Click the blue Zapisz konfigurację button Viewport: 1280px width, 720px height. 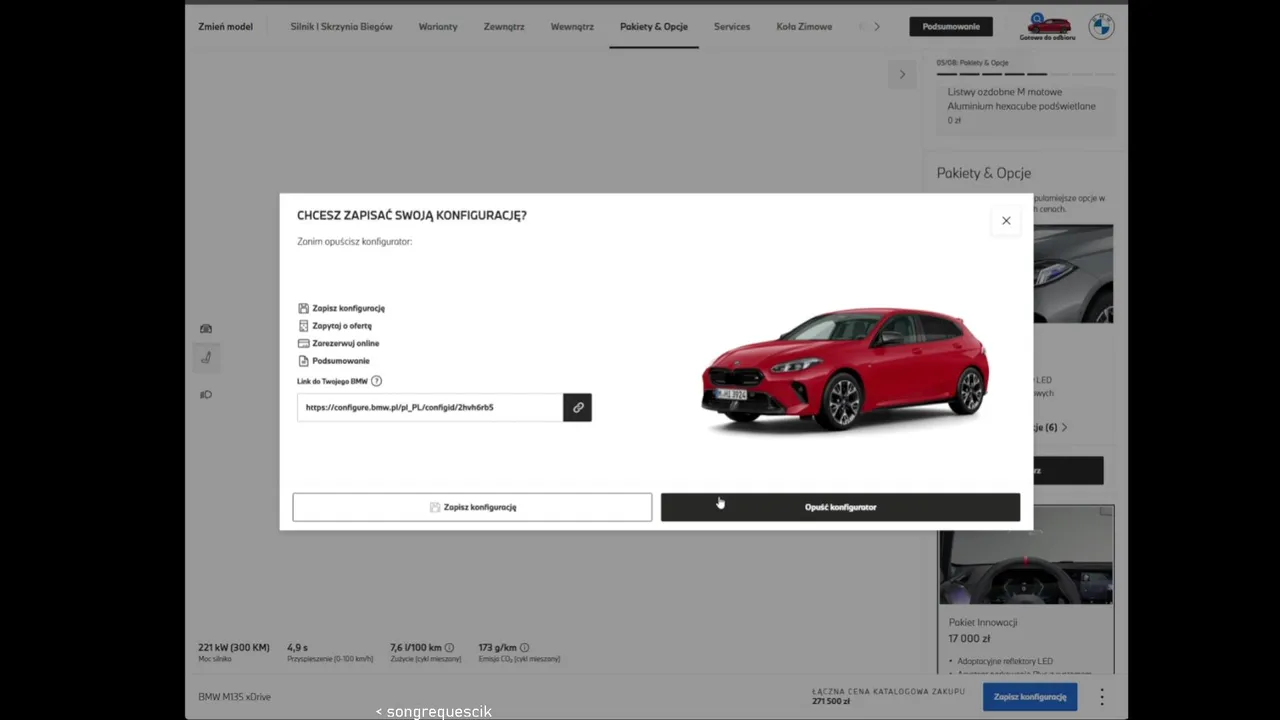click(x=1030, y=697)
